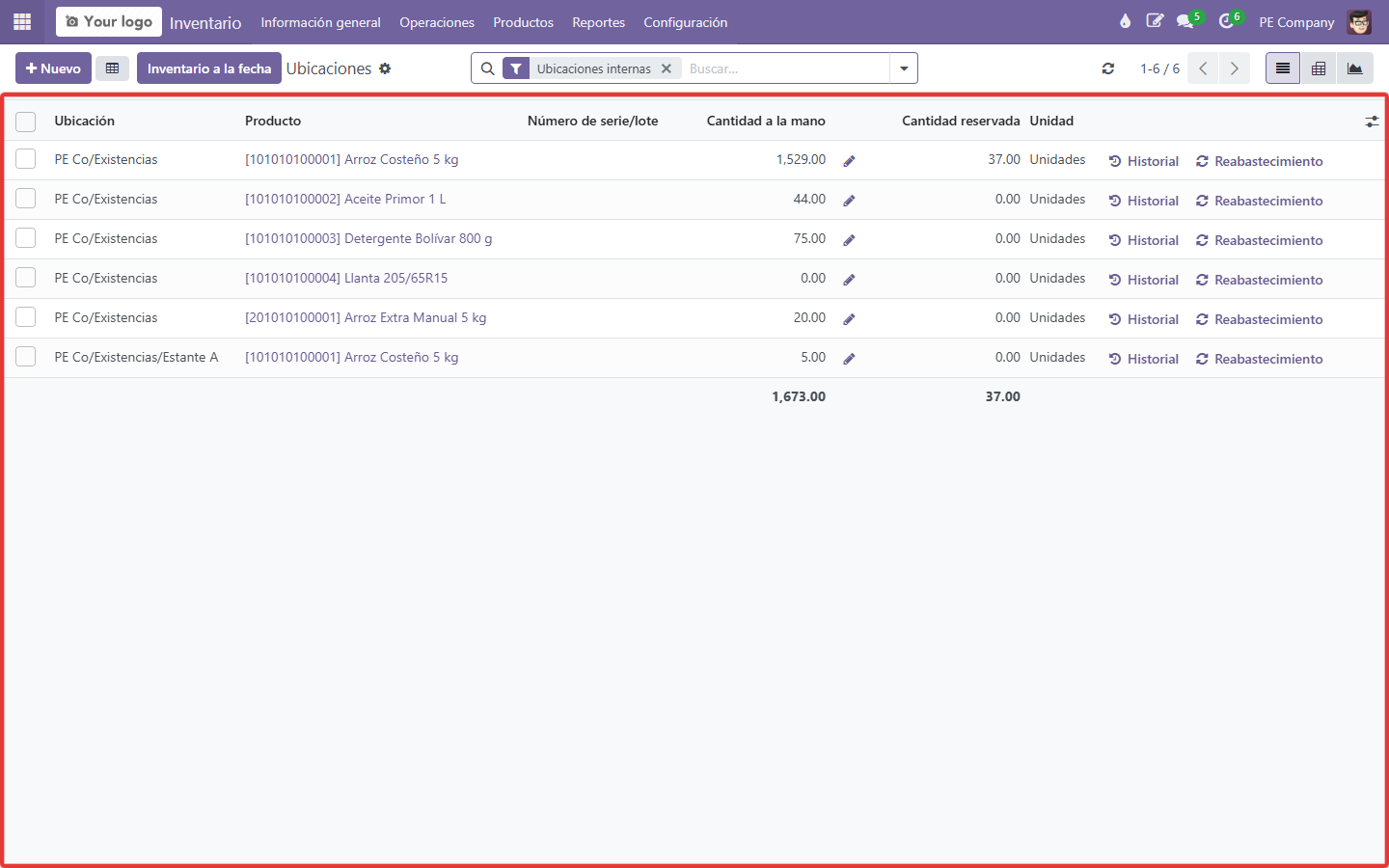Open the PE Company switcher
The image size is (1389, 868).
(x=1296, y=22)
